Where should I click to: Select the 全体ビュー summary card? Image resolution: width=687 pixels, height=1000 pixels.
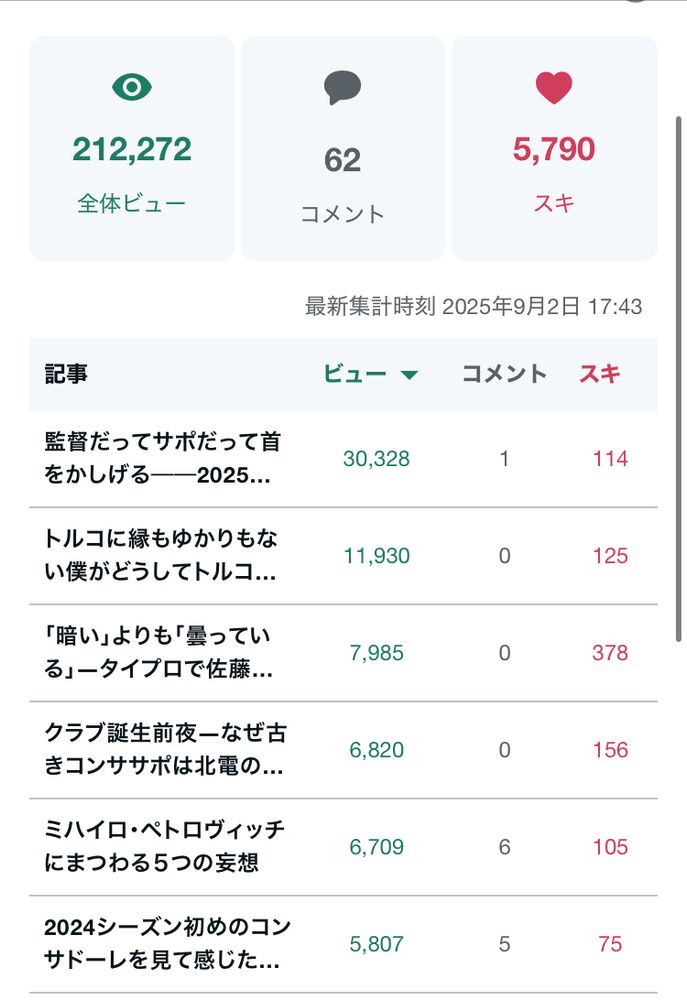click(132, 148)
